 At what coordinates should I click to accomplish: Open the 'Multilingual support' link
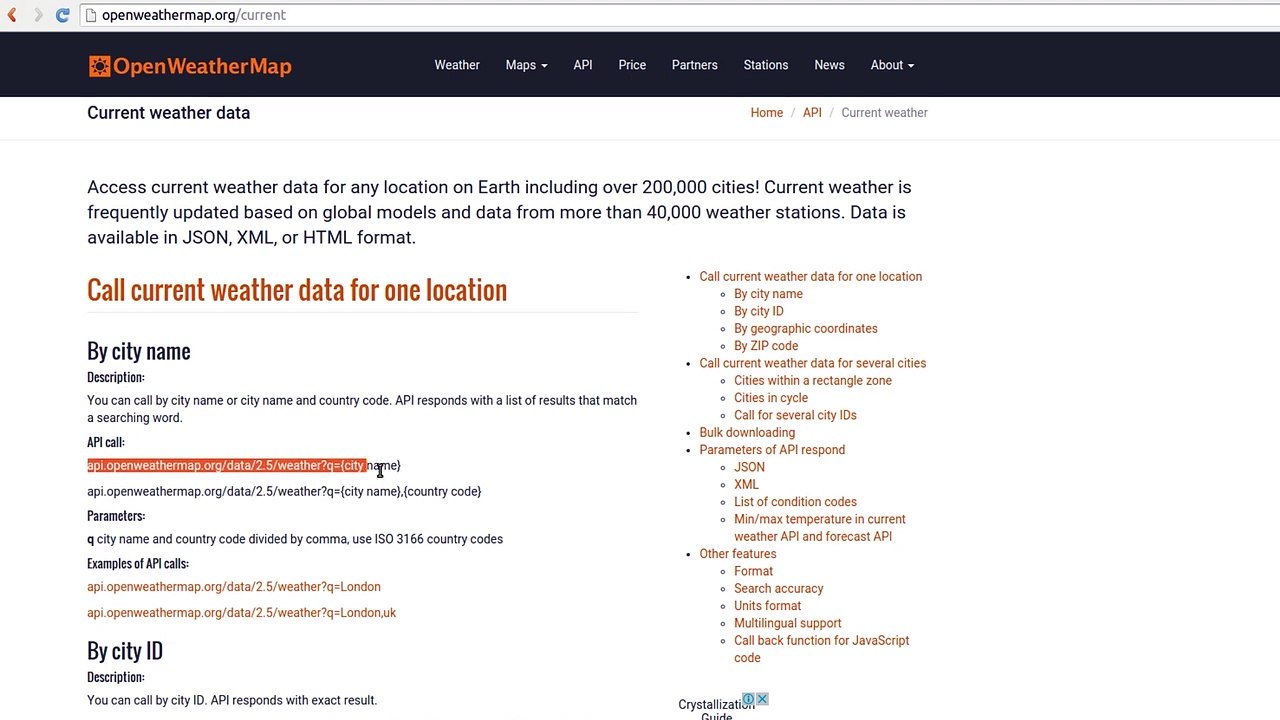tap(788, 623)
